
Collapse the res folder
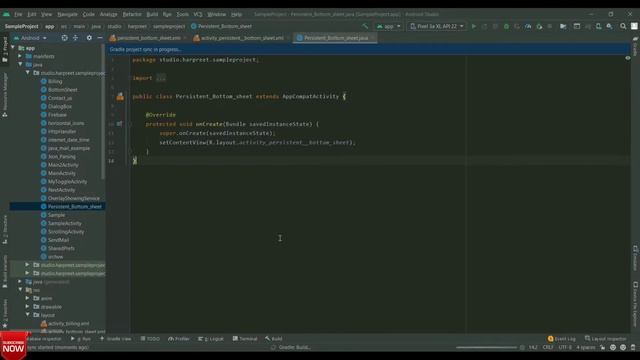point(20,290)
